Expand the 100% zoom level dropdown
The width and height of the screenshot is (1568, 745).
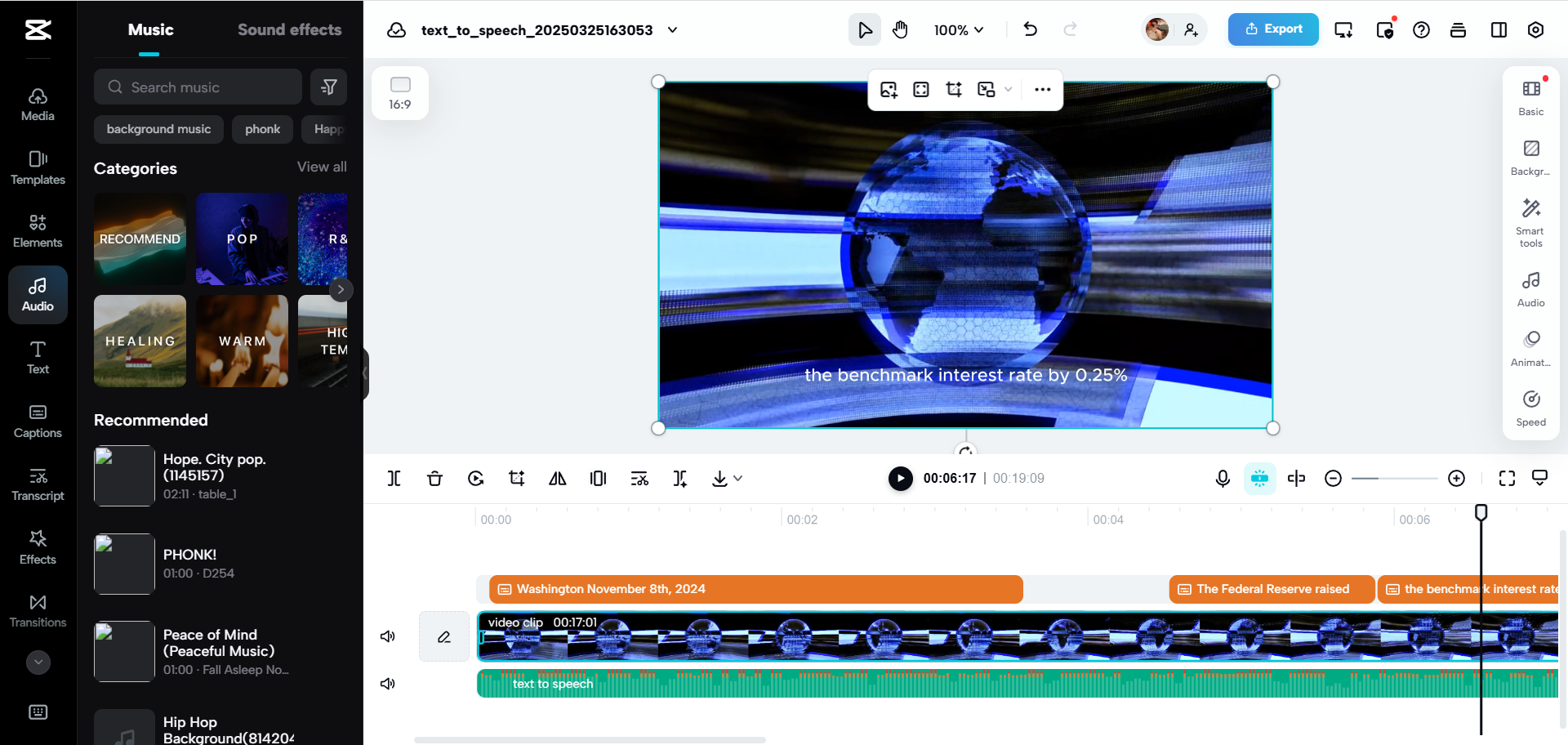[x=957, y=29]
